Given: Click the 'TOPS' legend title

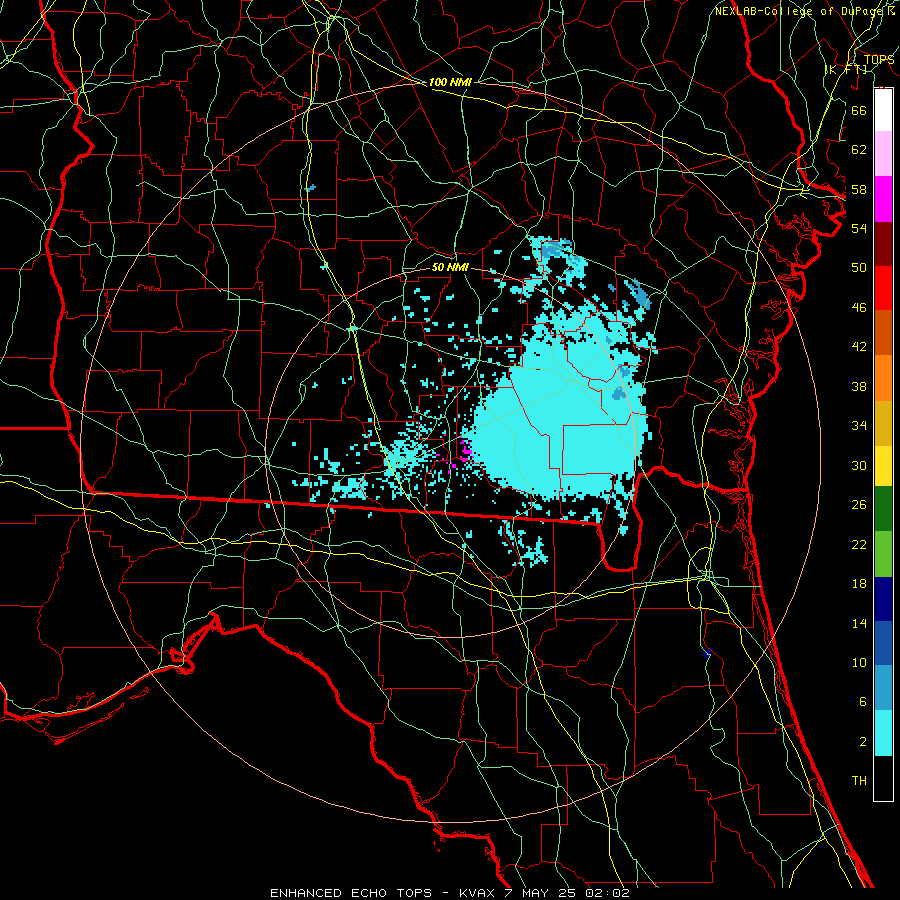Looking at the screenshot, I should click(x=879, y=60).
